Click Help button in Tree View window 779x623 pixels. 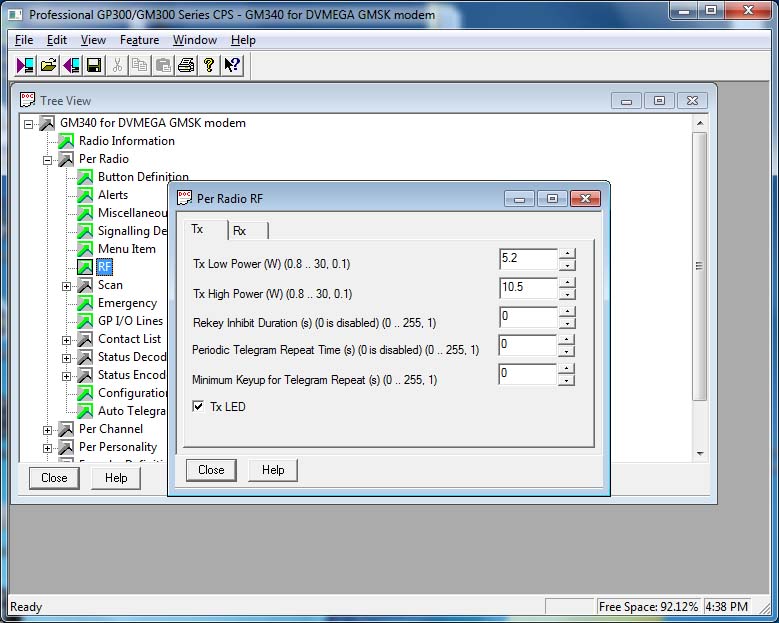116,478
